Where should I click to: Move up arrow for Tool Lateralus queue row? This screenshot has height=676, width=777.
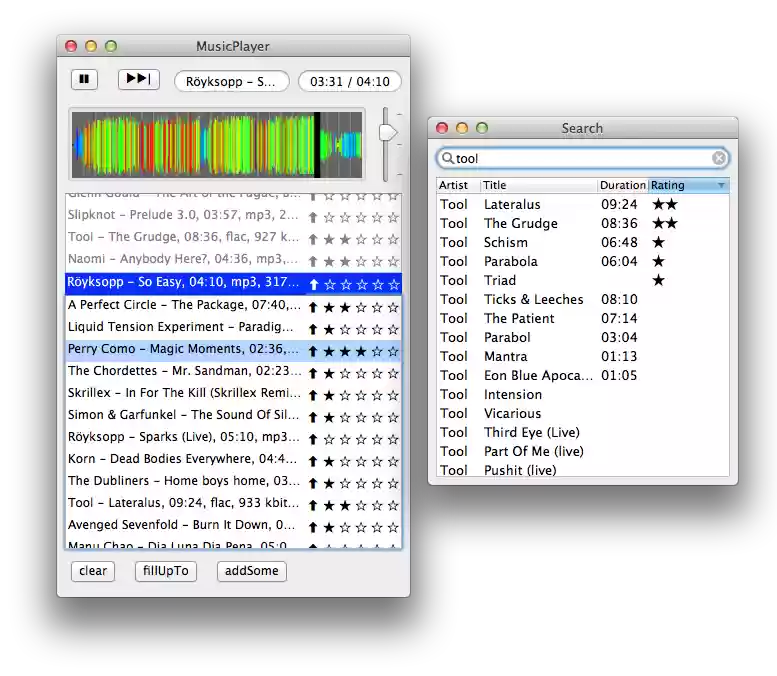313,505
